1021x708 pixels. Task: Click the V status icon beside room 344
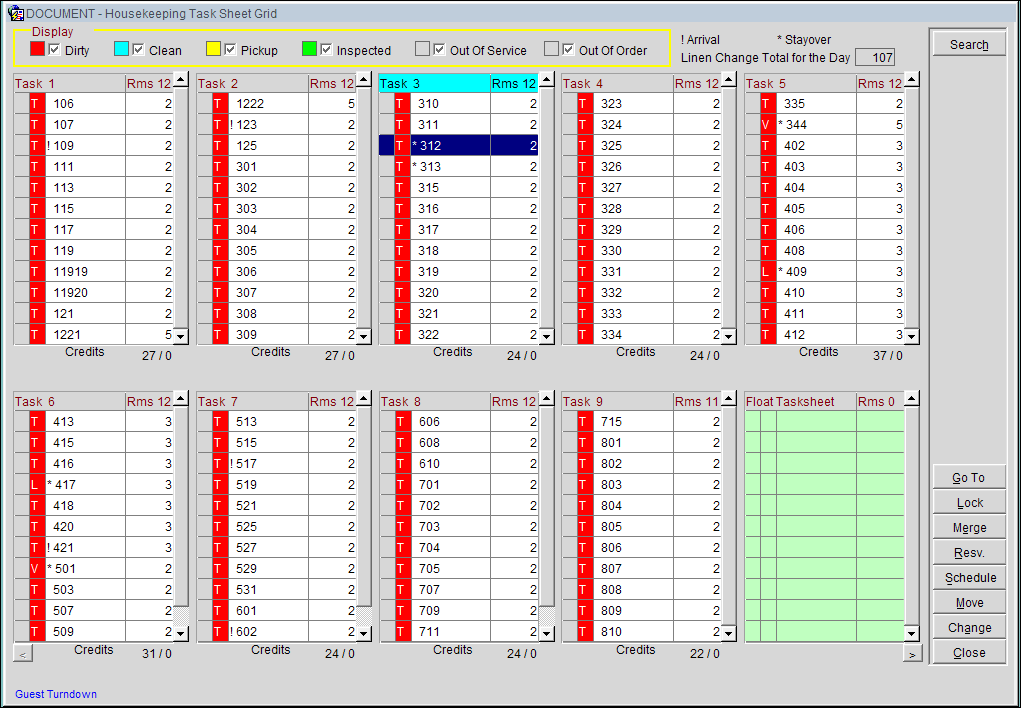[x=768, y=125]
